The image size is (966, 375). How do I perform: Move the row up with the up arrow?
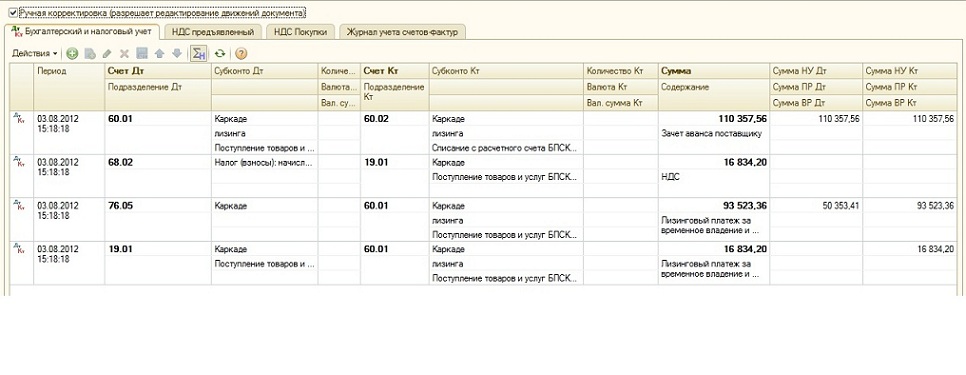tap(159, 54)
